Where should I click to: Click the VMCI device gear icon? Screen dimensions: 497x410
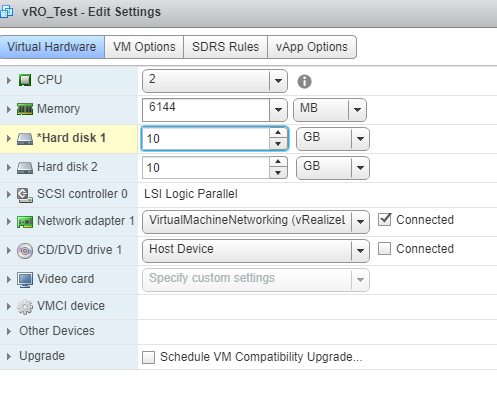tap(25, 307)
